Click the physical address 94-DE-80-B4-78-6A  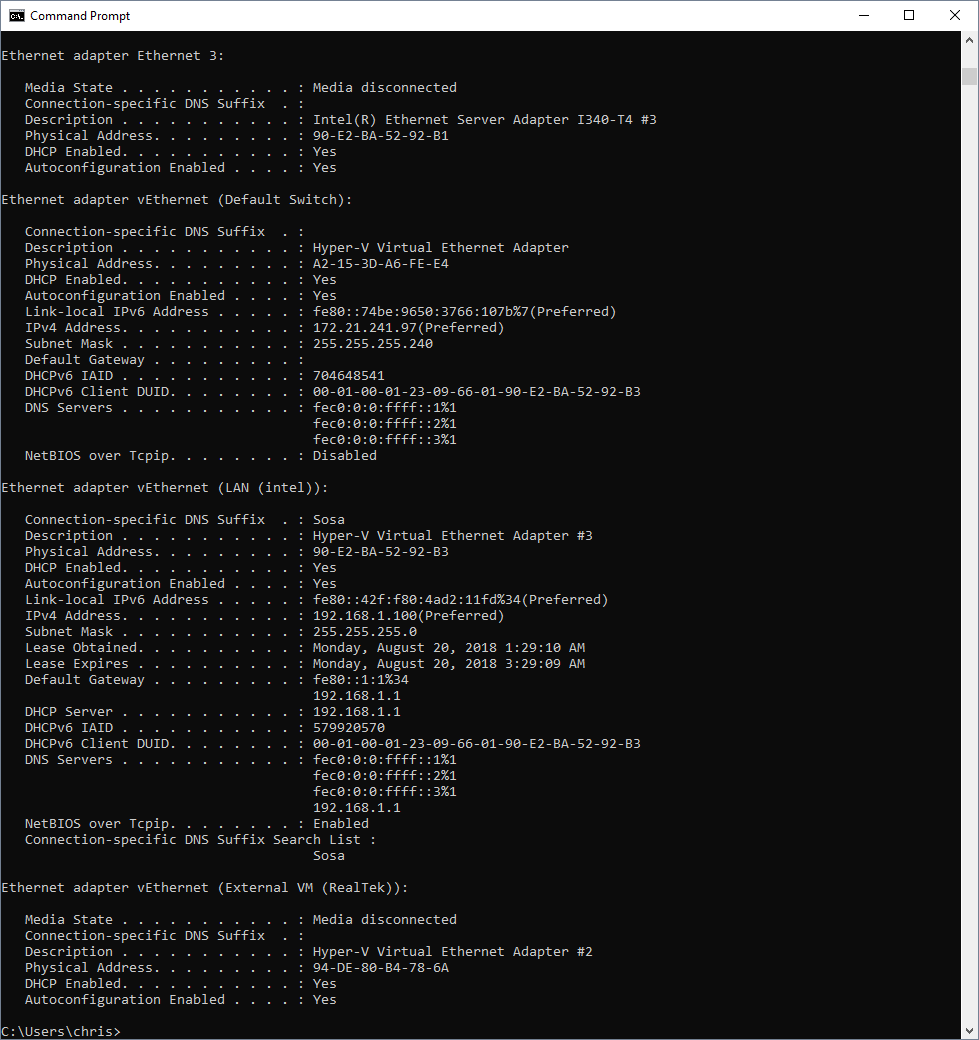click(380, 968)
